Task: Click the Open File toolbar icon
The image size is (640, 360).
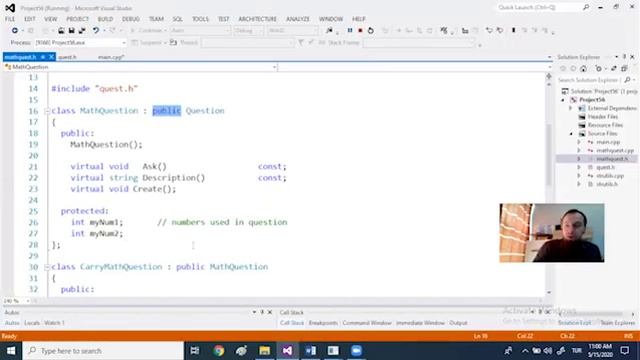Action: click(x=61, y=31)
